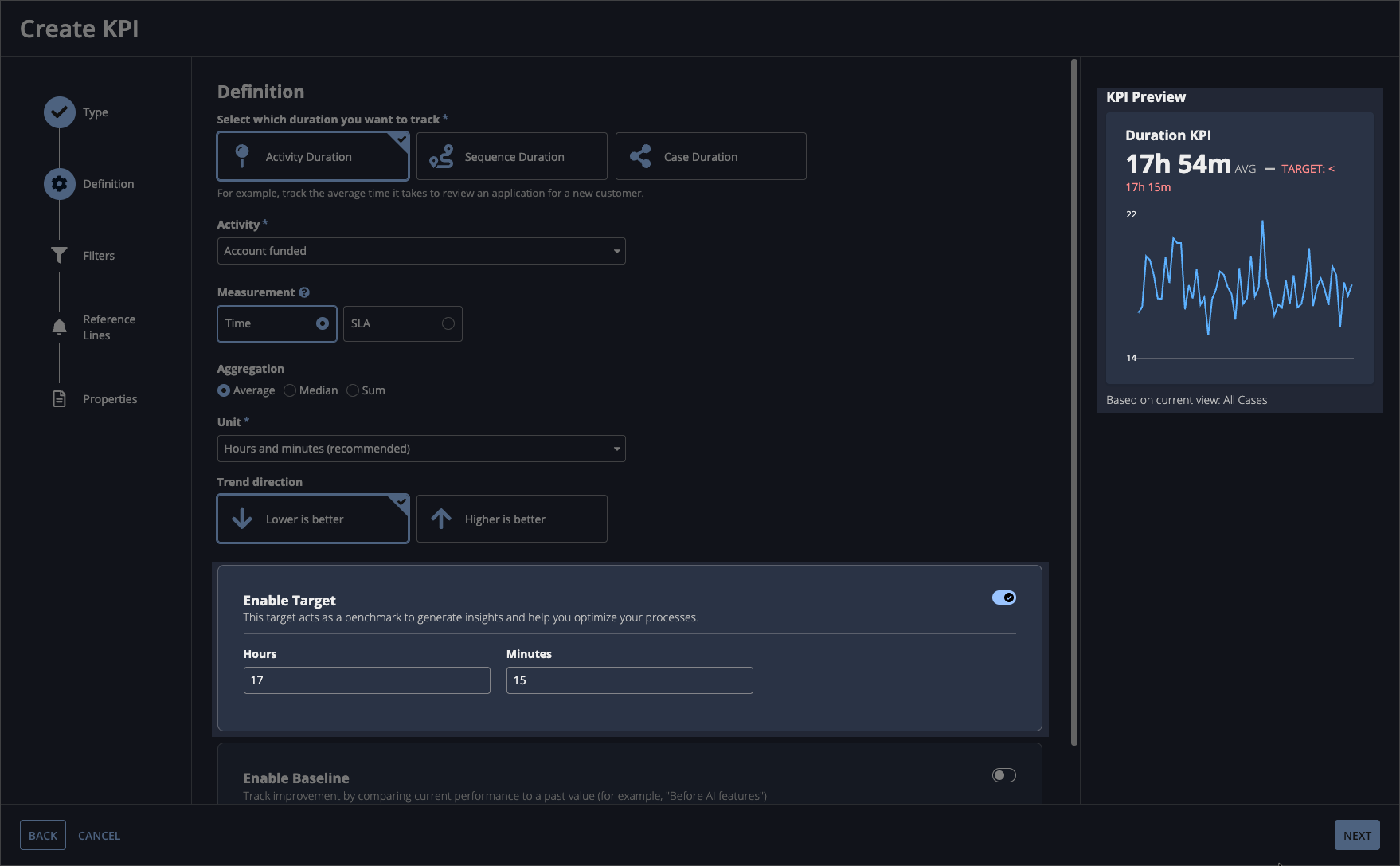Select the SLA measurement radio option
The height and width of the screenshot is (866, 1400).
[403, 323]
